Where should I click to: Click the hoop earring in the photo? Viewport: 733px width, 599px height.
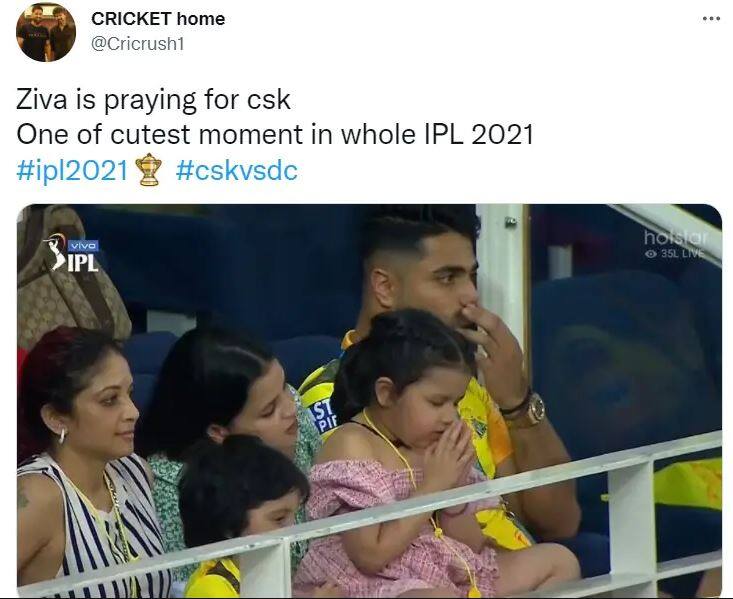coord(62,436)
